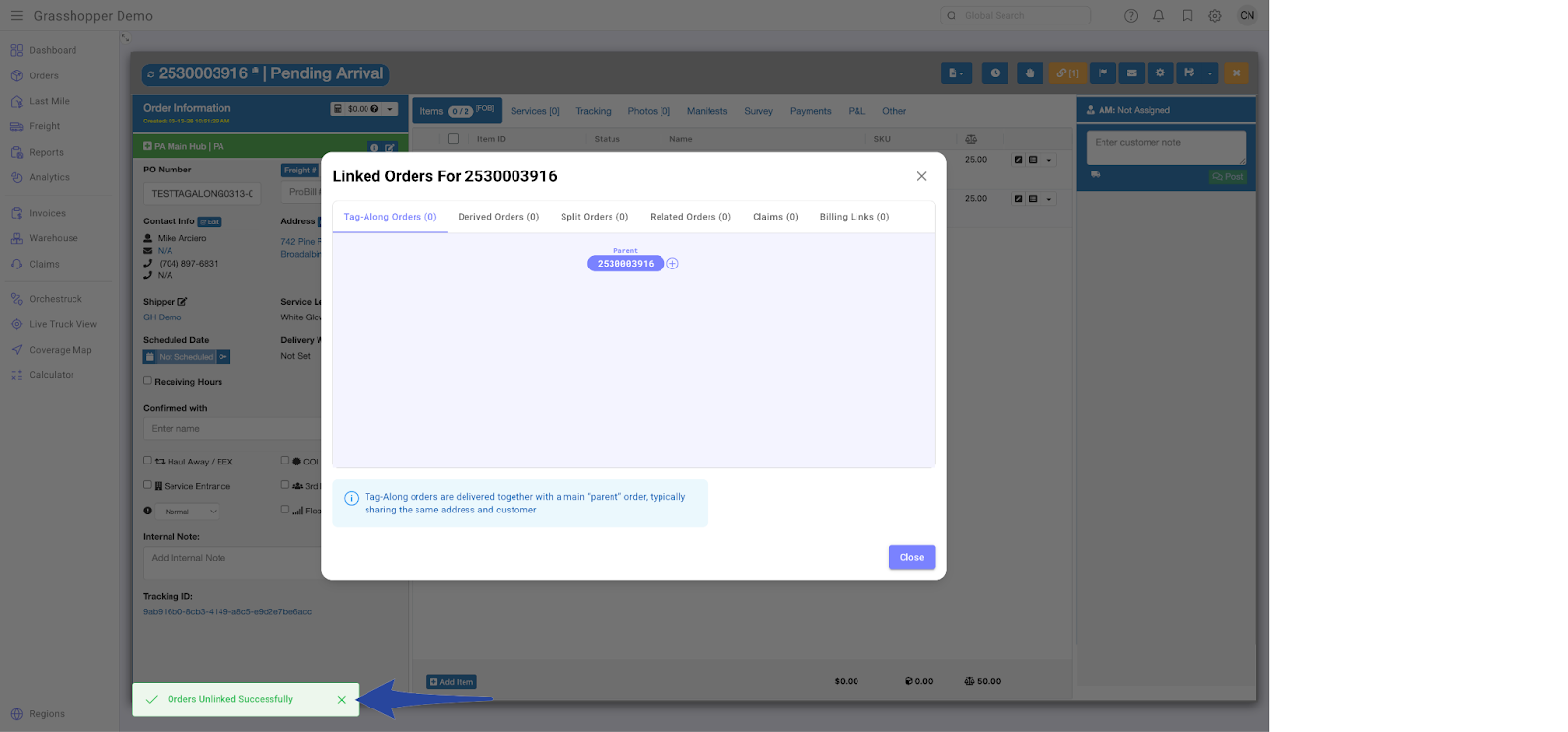Check the Service Entrance checkbox
The width and height of the screenshot is (1568, 732).
148,485
